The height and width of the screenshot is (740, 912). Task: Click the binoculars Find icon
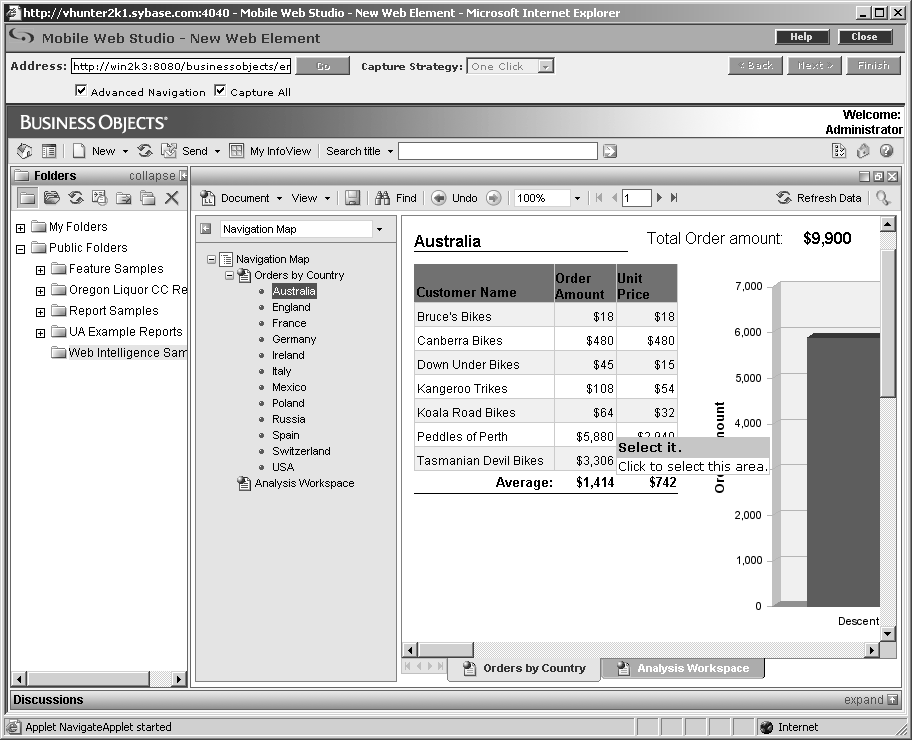(382, 198)
